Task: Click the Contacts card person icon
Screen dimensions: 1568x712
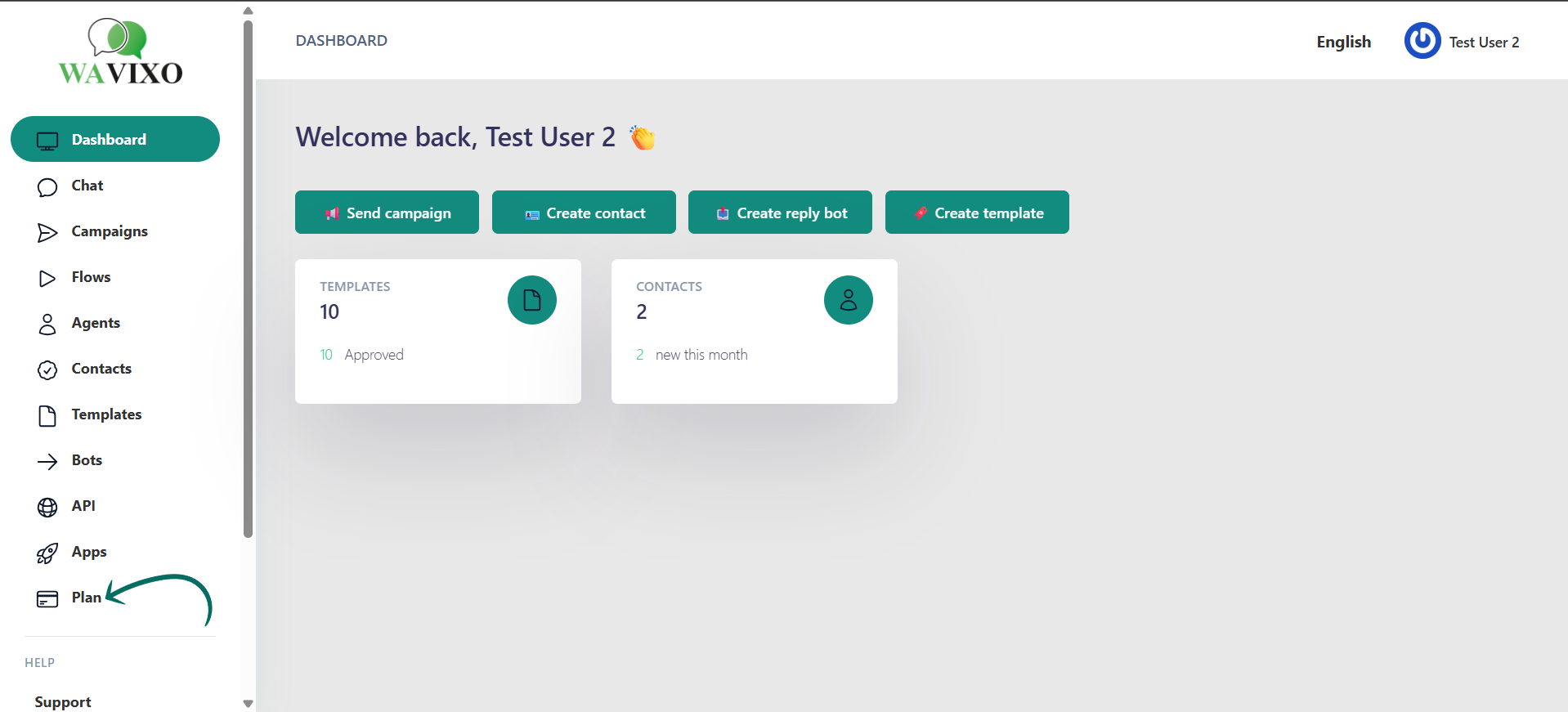Action: click(x=848, y=300)
